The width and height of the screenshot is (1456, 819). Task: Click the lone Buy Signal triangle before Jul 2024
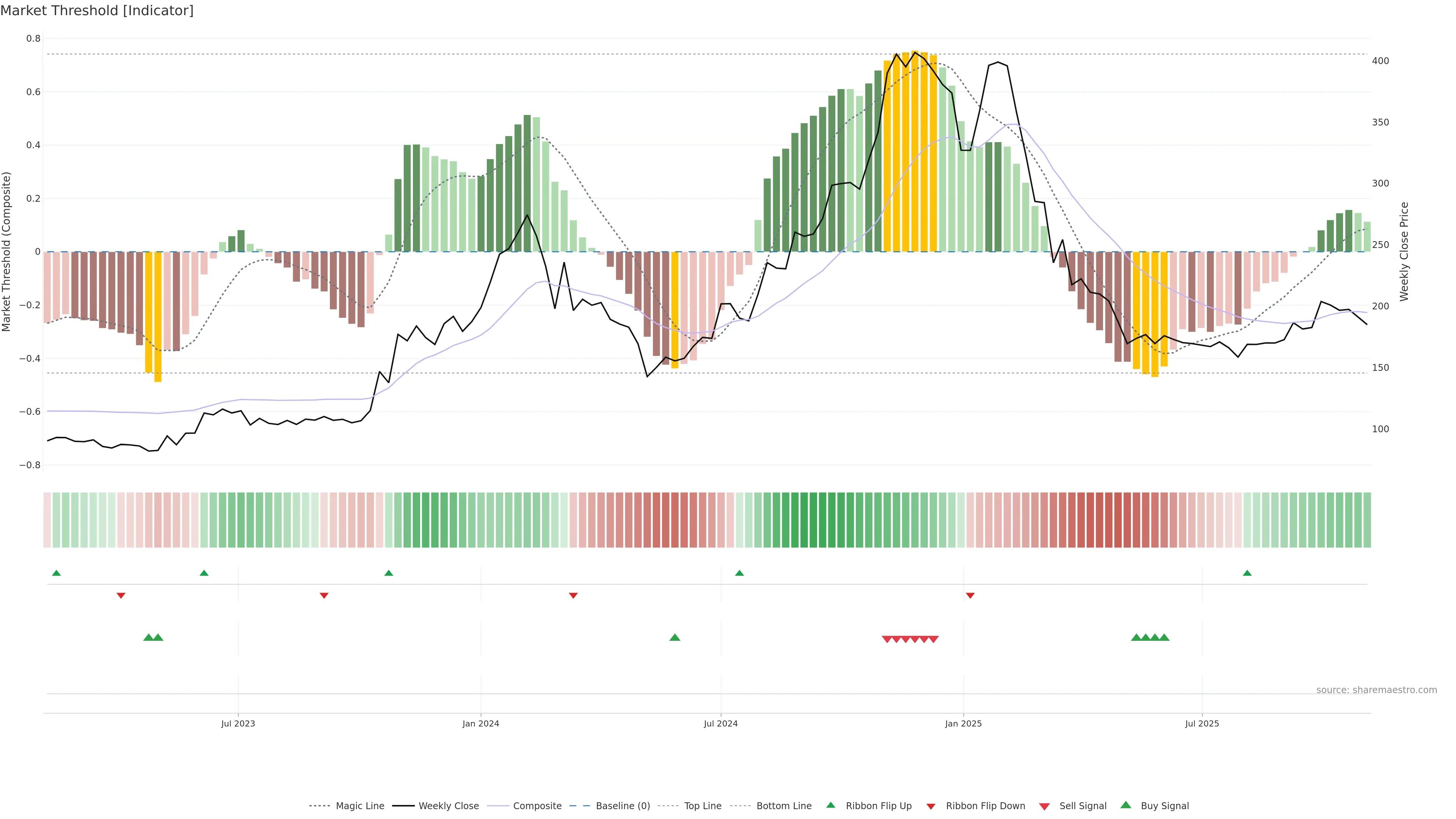click(x=674, y=637)
